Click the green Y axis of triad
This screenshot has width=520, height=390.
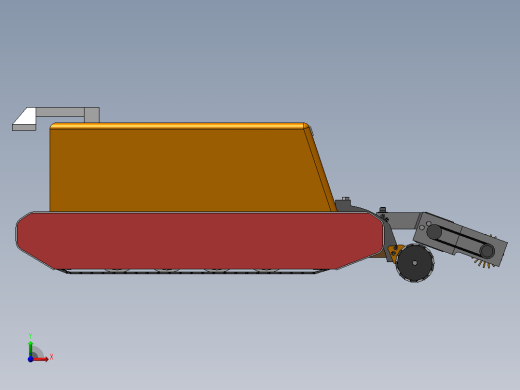click(30, 349)
